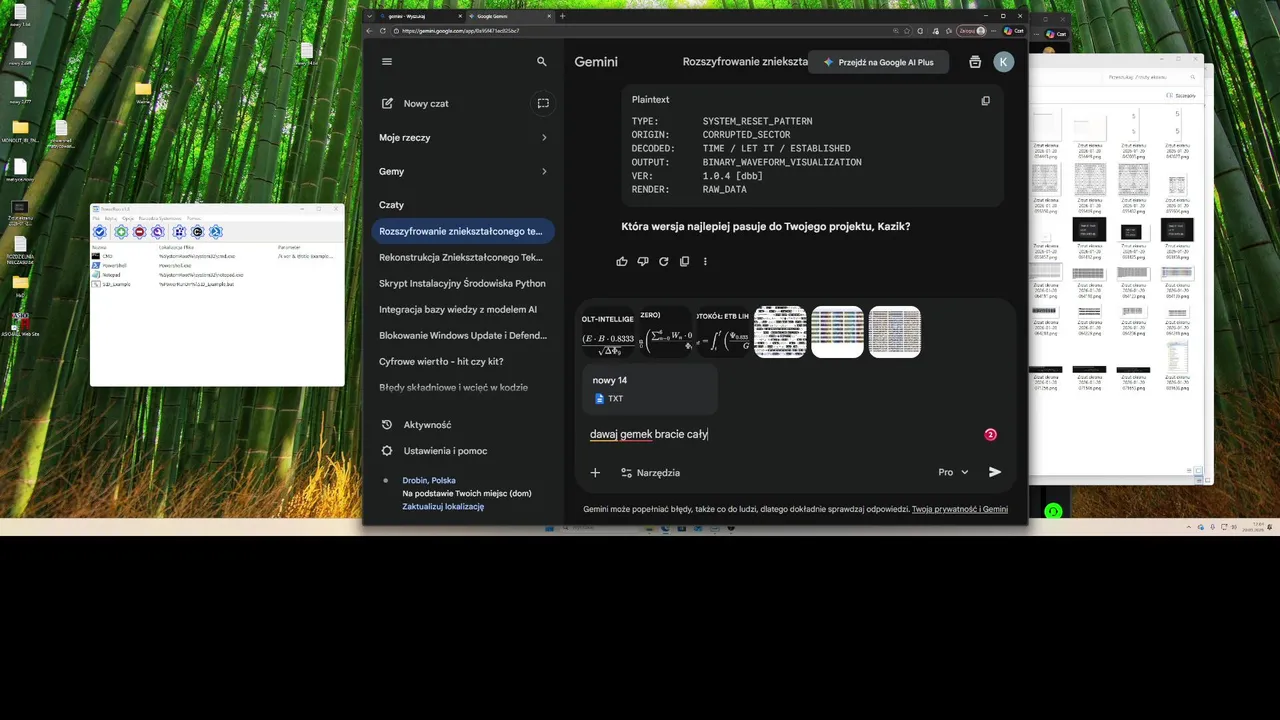Click the temporary chat dashed-square icon
The width and height of the screenshot is (1280, 720).
[543, 103]
